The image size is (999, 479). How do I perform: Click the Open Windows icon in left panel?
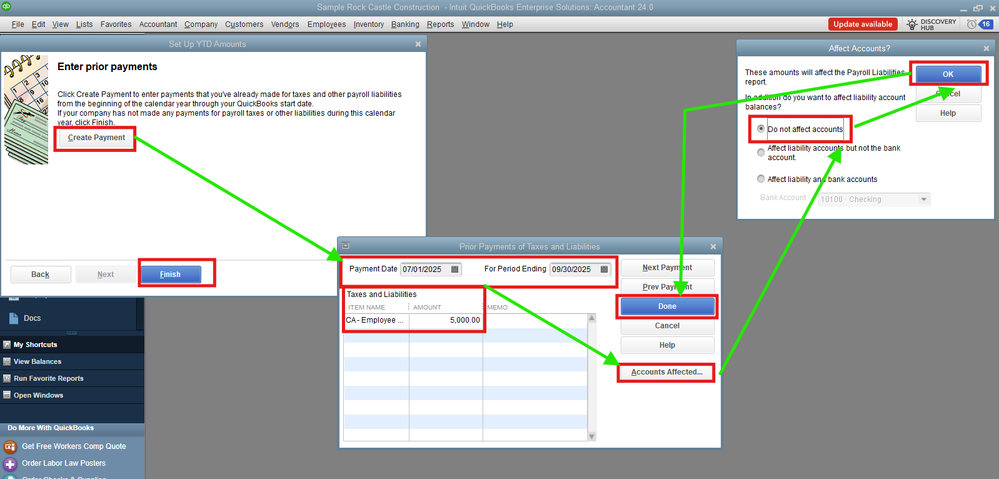click(x=6, y=395)
